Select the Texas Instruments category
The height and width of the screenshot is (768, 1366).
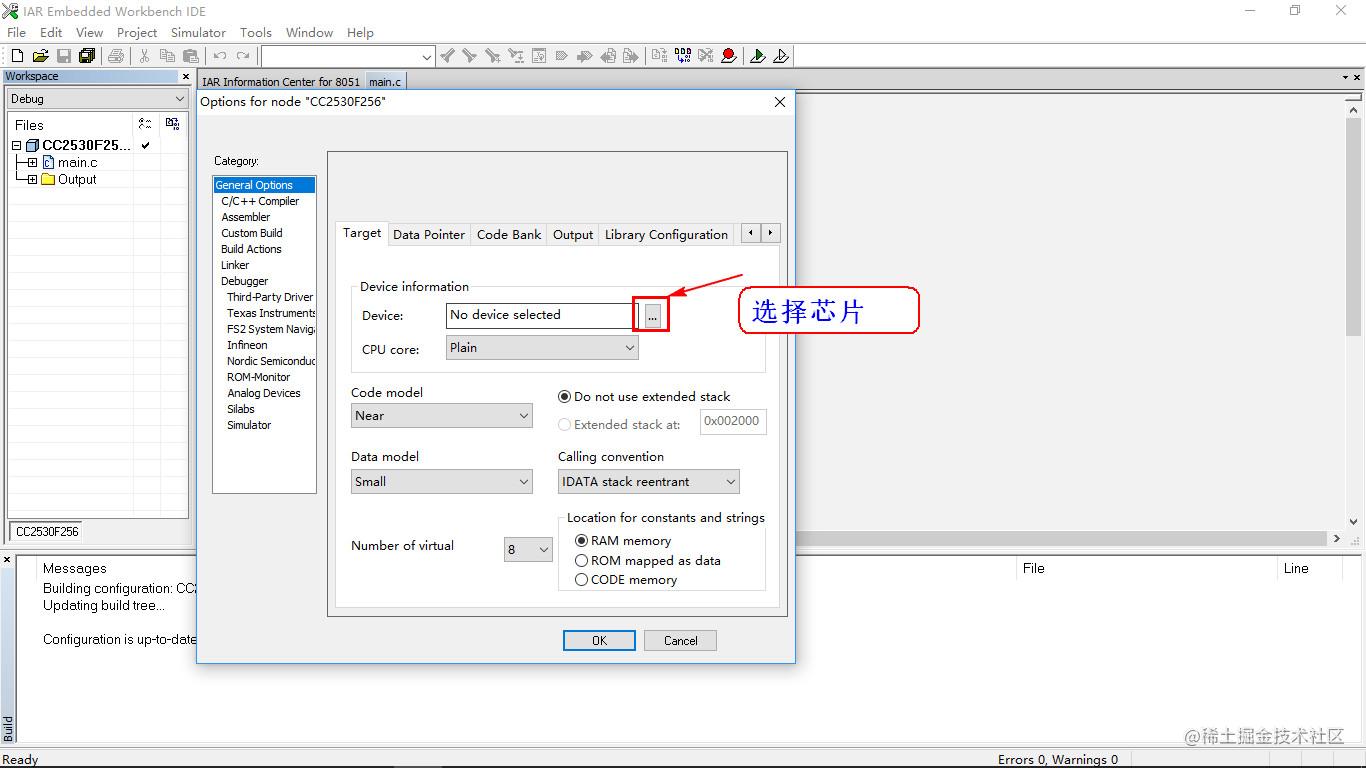[x=271, y=313]
